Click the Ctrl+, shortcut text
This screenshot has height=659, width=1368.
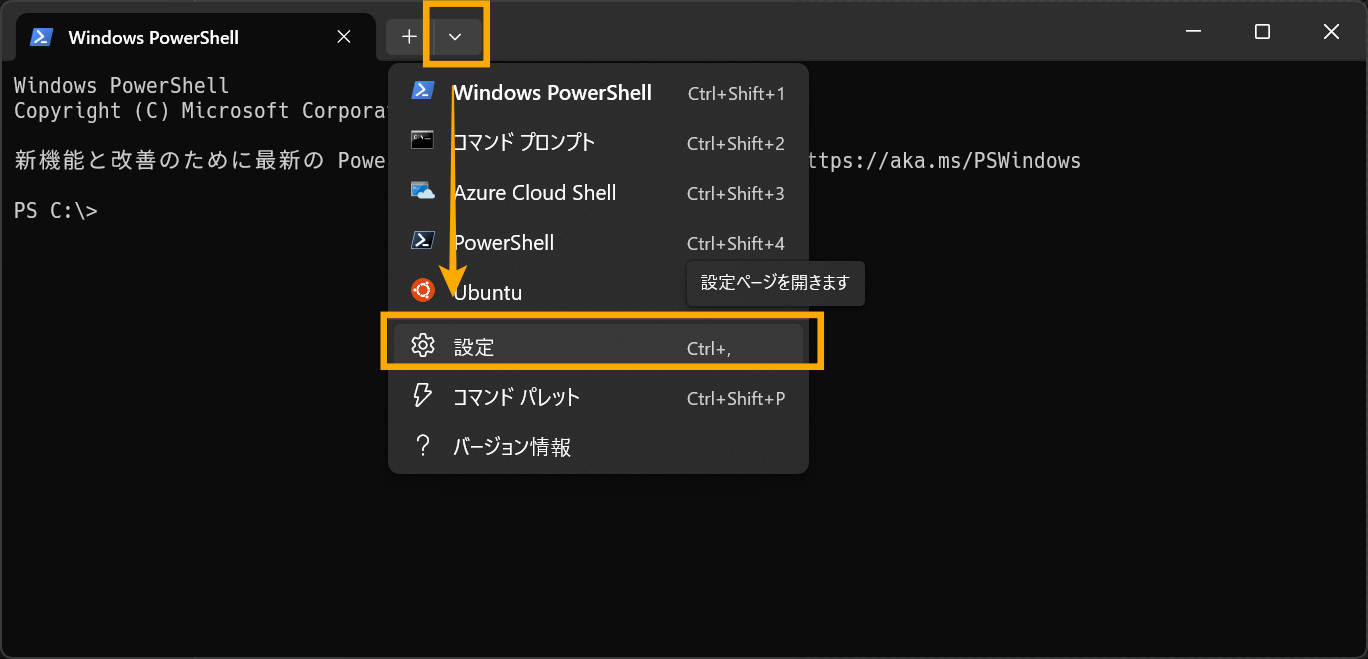click(709, 349)
